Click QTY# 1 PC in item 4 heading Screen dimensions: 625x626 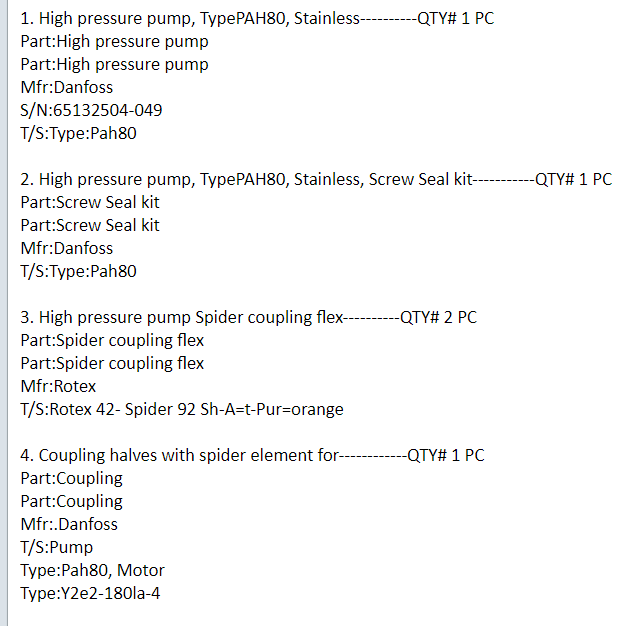446,455
